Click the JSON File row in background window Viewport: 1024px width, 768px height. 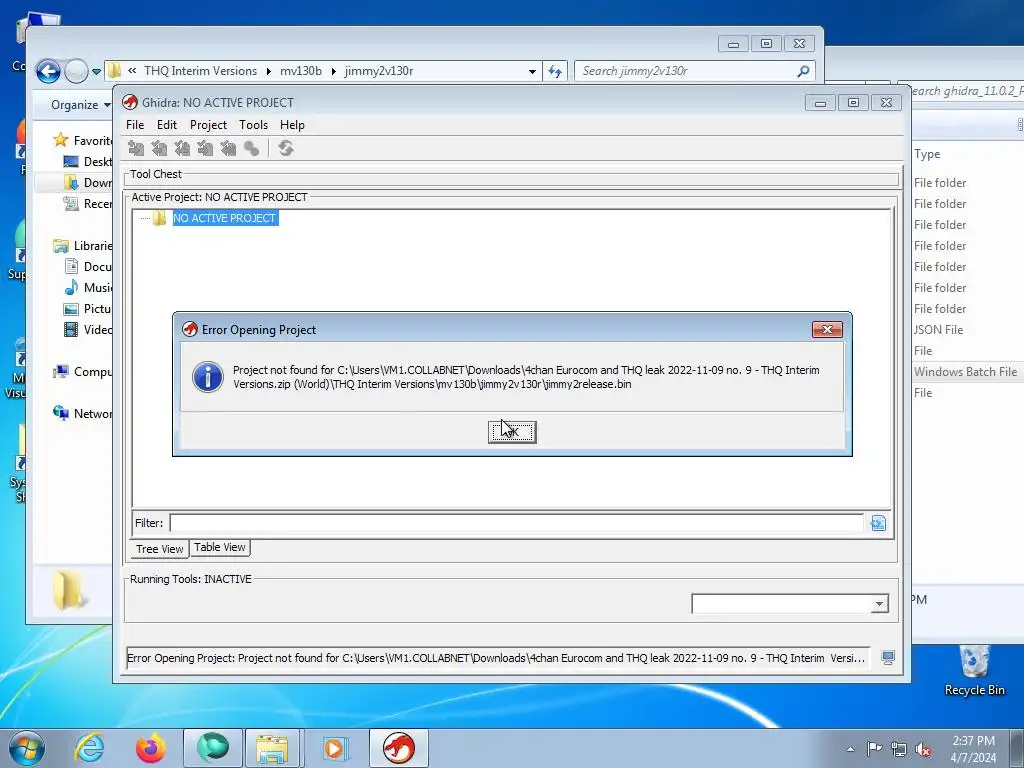click(938, 330)
